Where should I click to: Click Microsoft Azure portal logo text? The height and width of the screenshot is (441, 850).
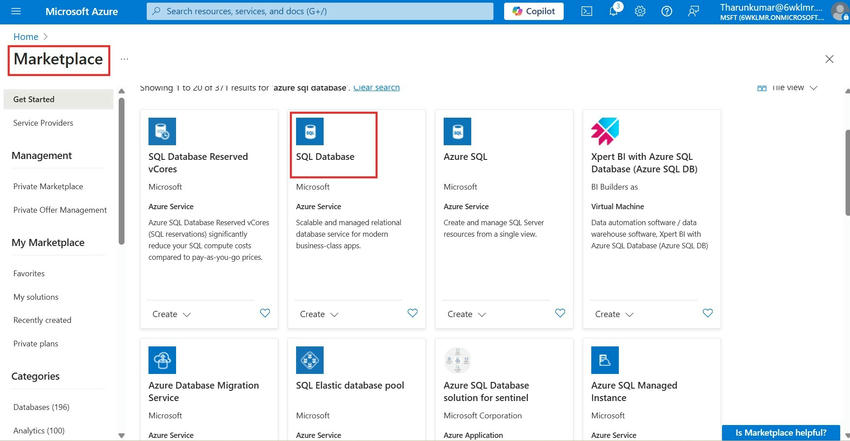tap(81, 11)
